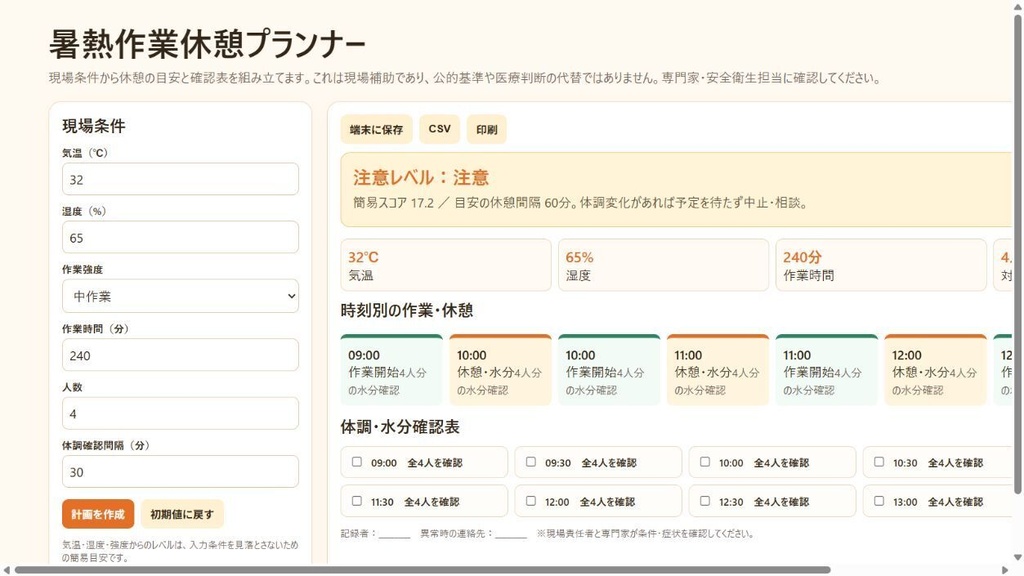
Task: Focus the 気温 (°C) input field
Action: (x=180, y=179)
